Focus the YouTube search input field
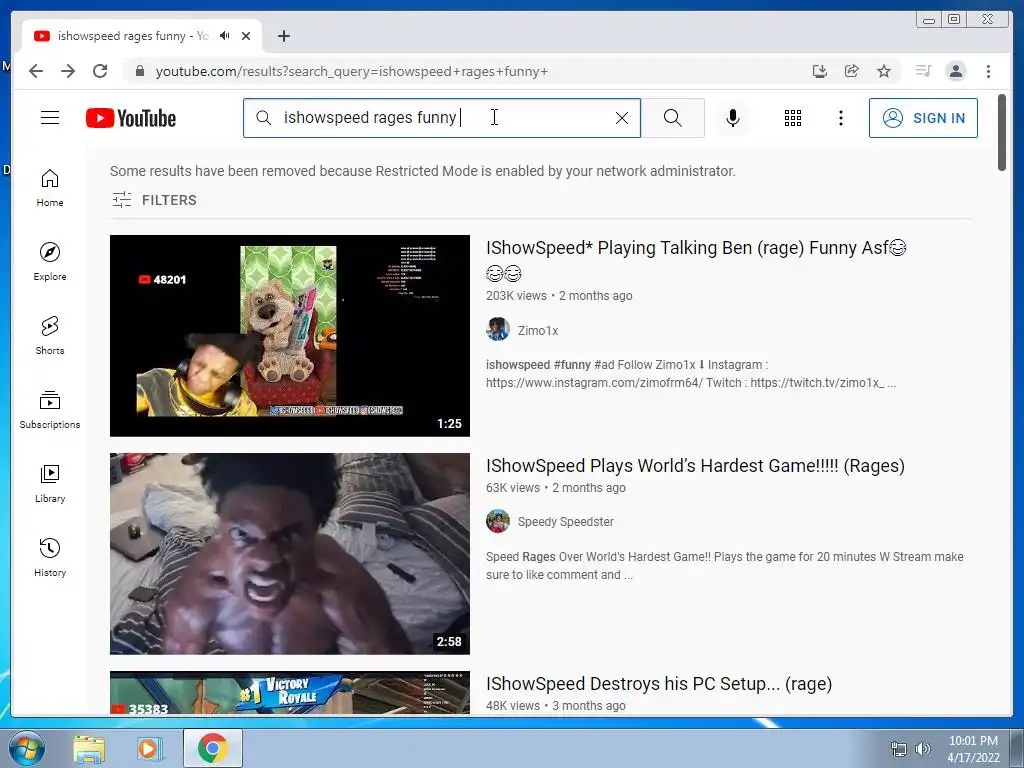This screenshot has height=768, width=1024. point(441,118)
